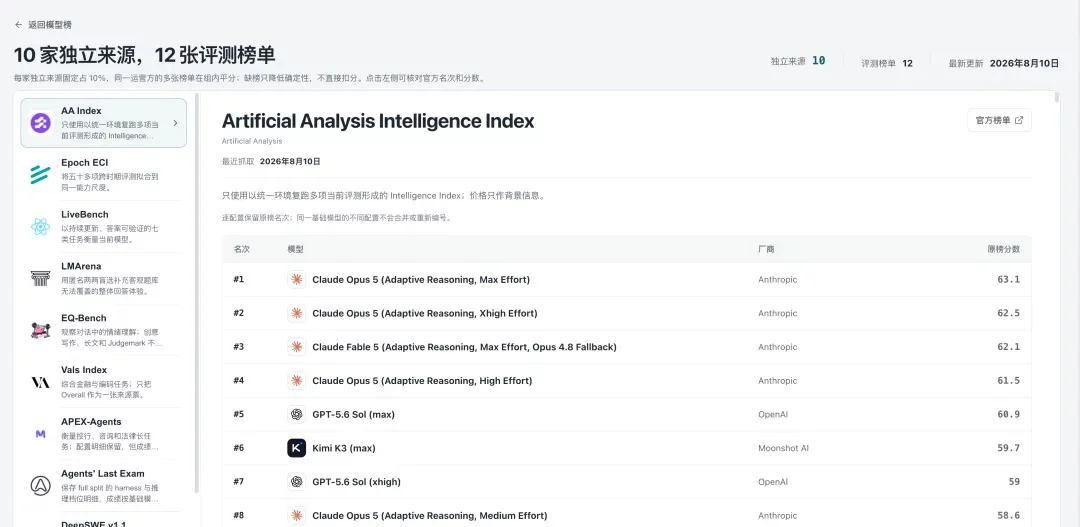Click the score 59.7
The height and width of the screenshot is (527, 1080).
pyautogui.click(x=1008, y=448)
